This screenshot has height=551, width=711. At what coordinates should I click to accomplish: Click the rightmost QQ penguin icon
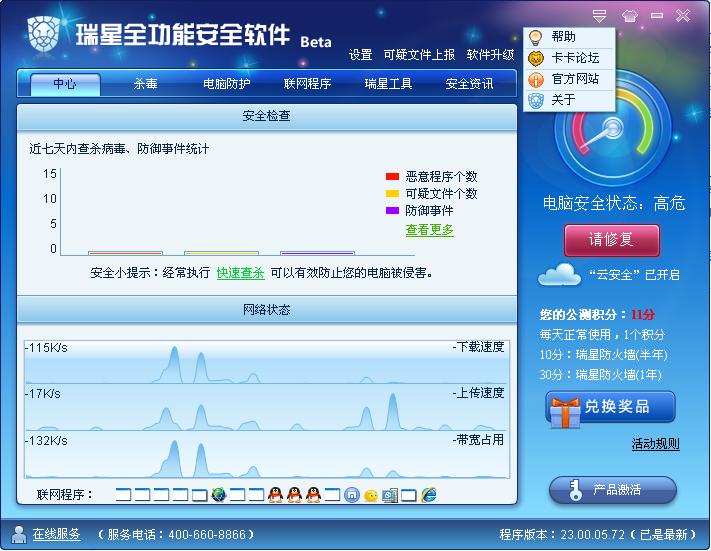click(313, 494)
